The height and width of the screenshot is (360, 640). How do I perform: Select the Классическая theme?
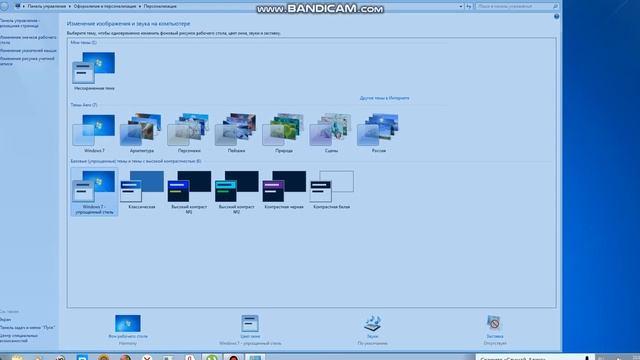[142, 190]
